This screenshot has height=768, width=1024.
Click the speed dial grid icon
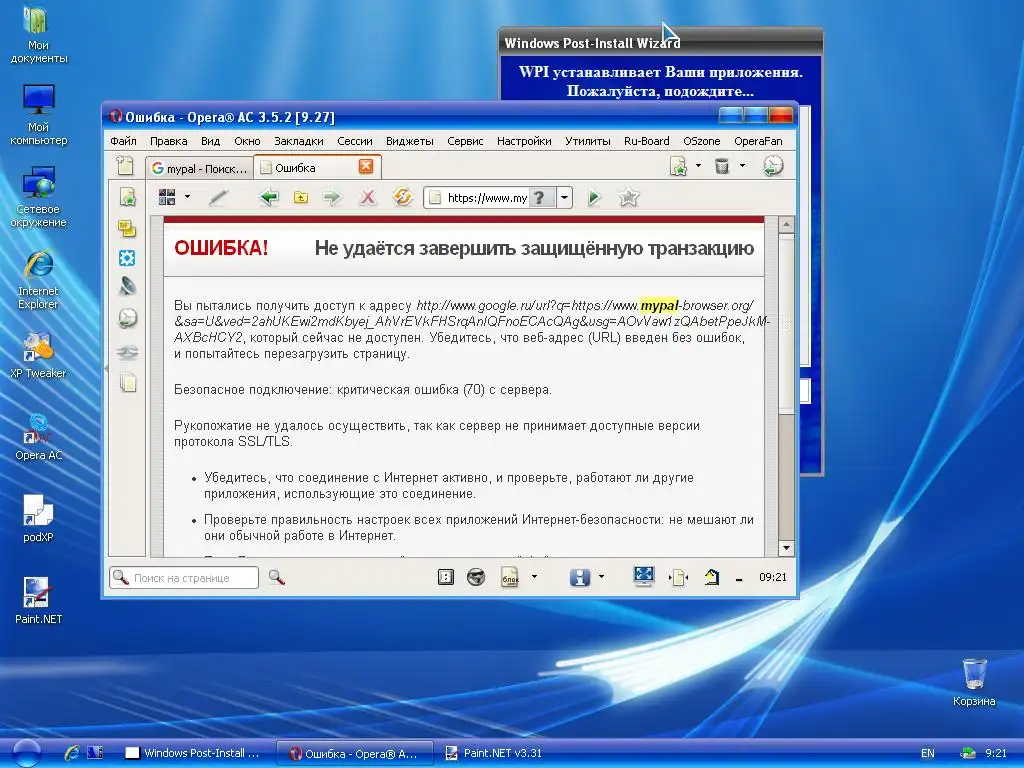(167, 197)
